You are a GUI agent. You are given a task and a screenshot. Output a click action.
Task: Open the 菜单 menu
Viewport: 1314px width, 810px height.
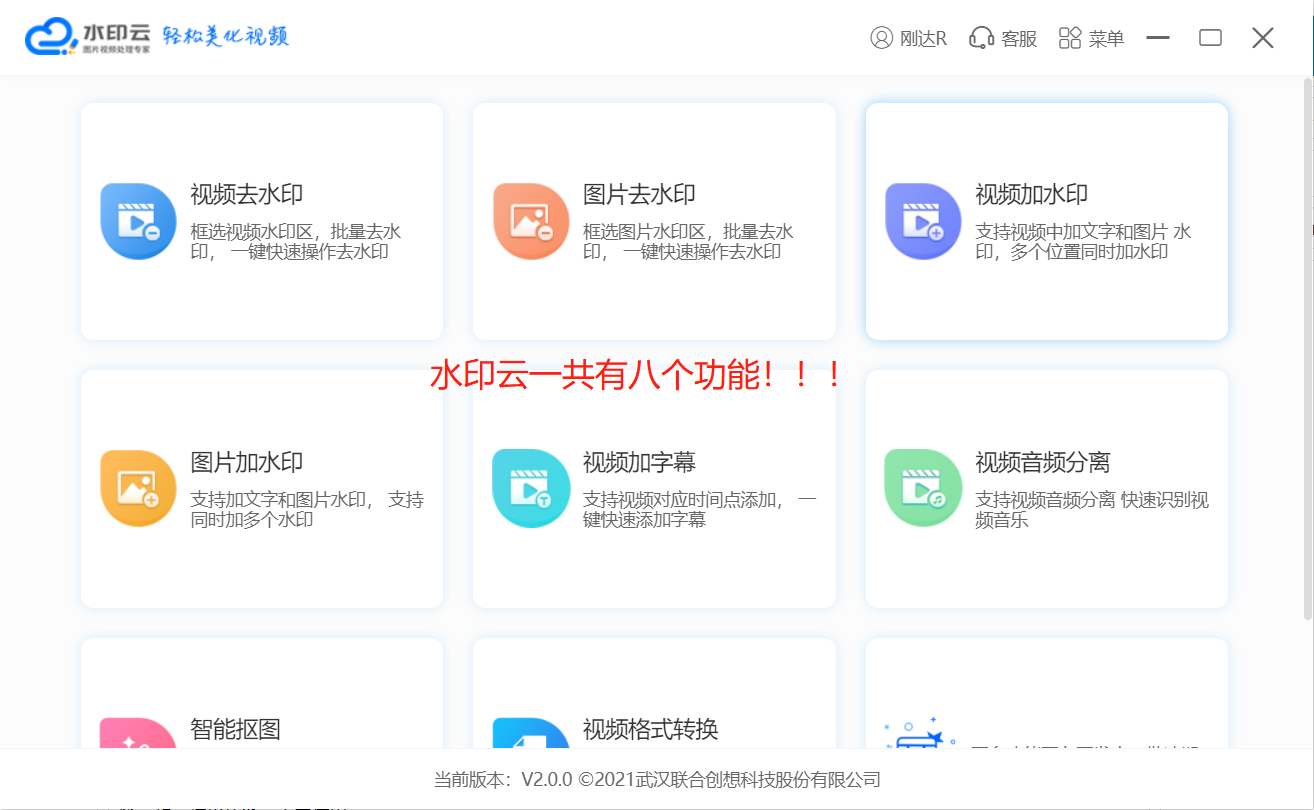pos(1106,39)
